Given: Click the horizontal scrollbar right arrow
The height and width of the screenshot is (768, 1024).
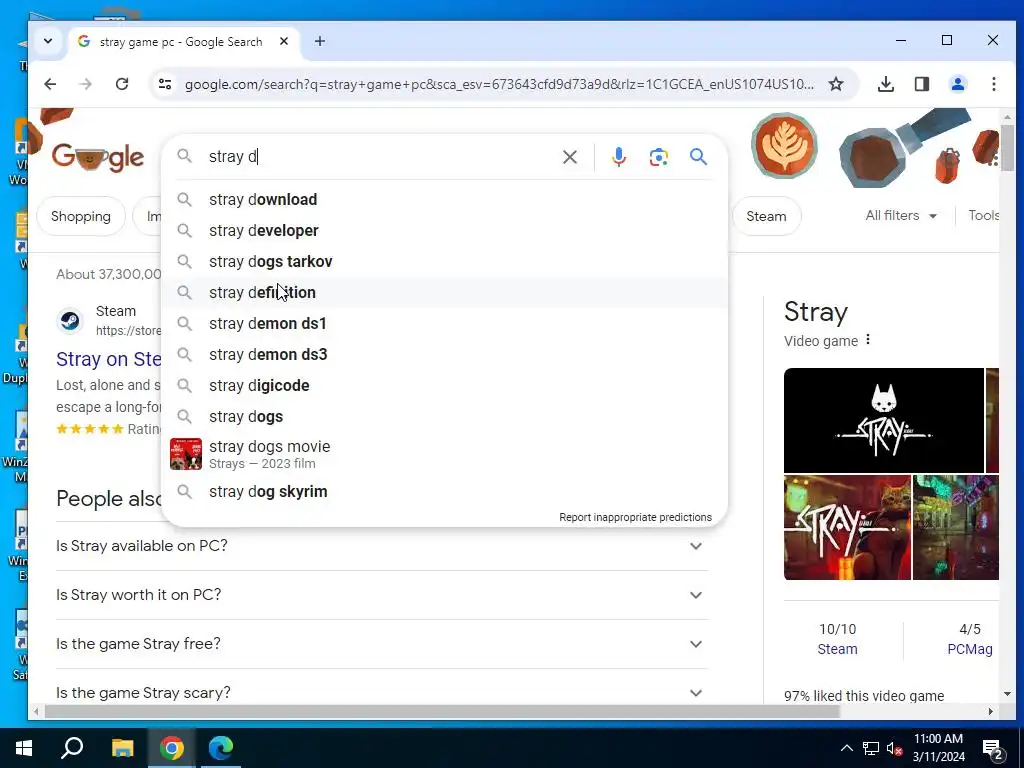Looking at the screenshot, I should click(991, 712).
